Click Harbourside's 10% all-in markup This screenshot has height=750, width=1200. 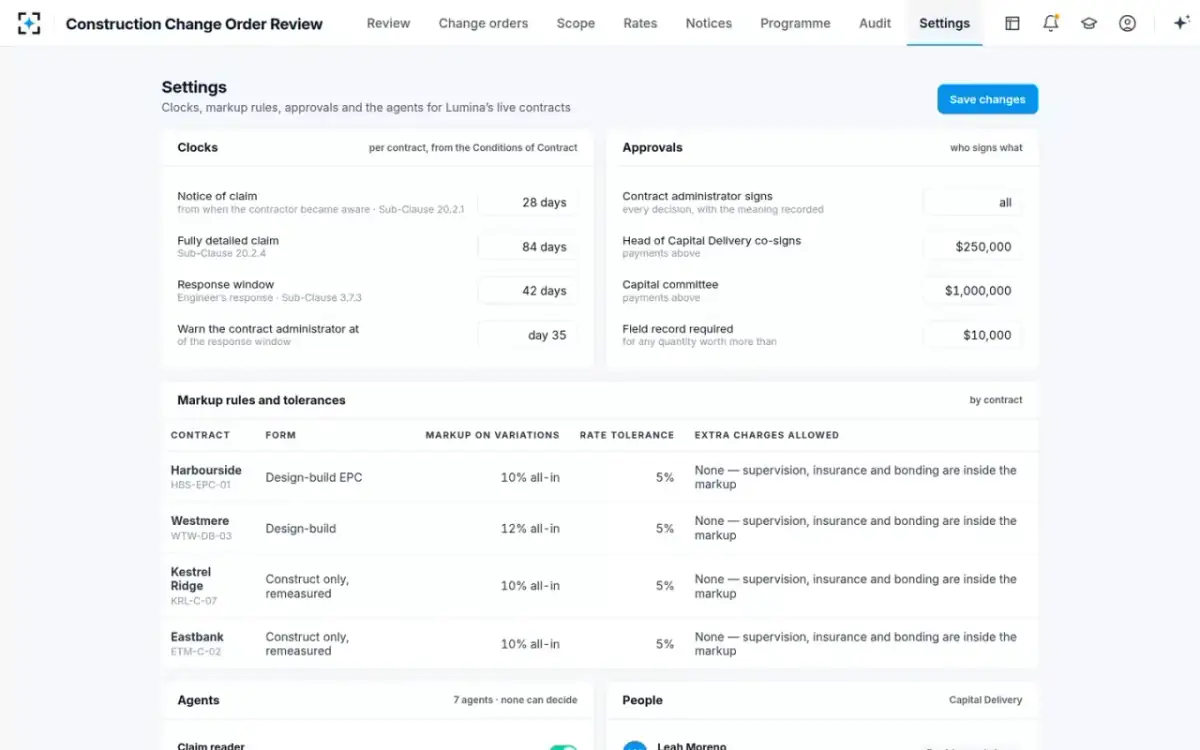(530, 478)
